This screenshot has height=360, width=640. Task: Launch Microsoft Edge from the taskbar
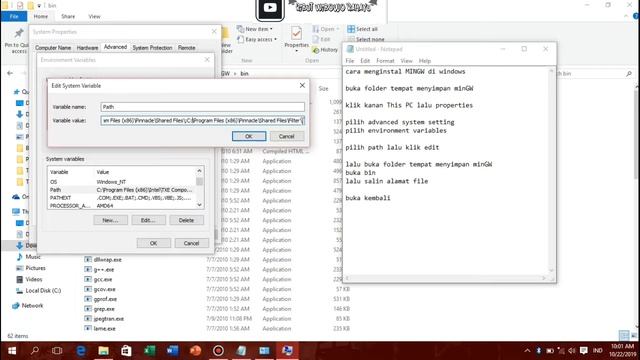pyautogui.click(x=81, y=351)
